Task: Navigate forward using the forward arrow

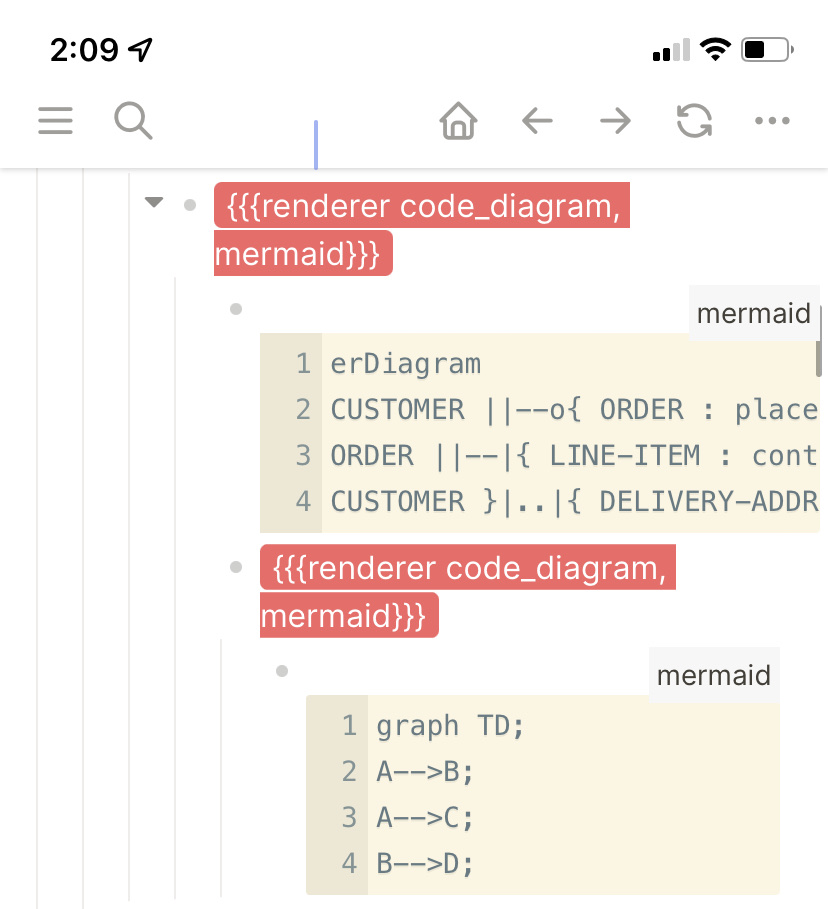Action: pyautogui.click(x=615, y=121)
